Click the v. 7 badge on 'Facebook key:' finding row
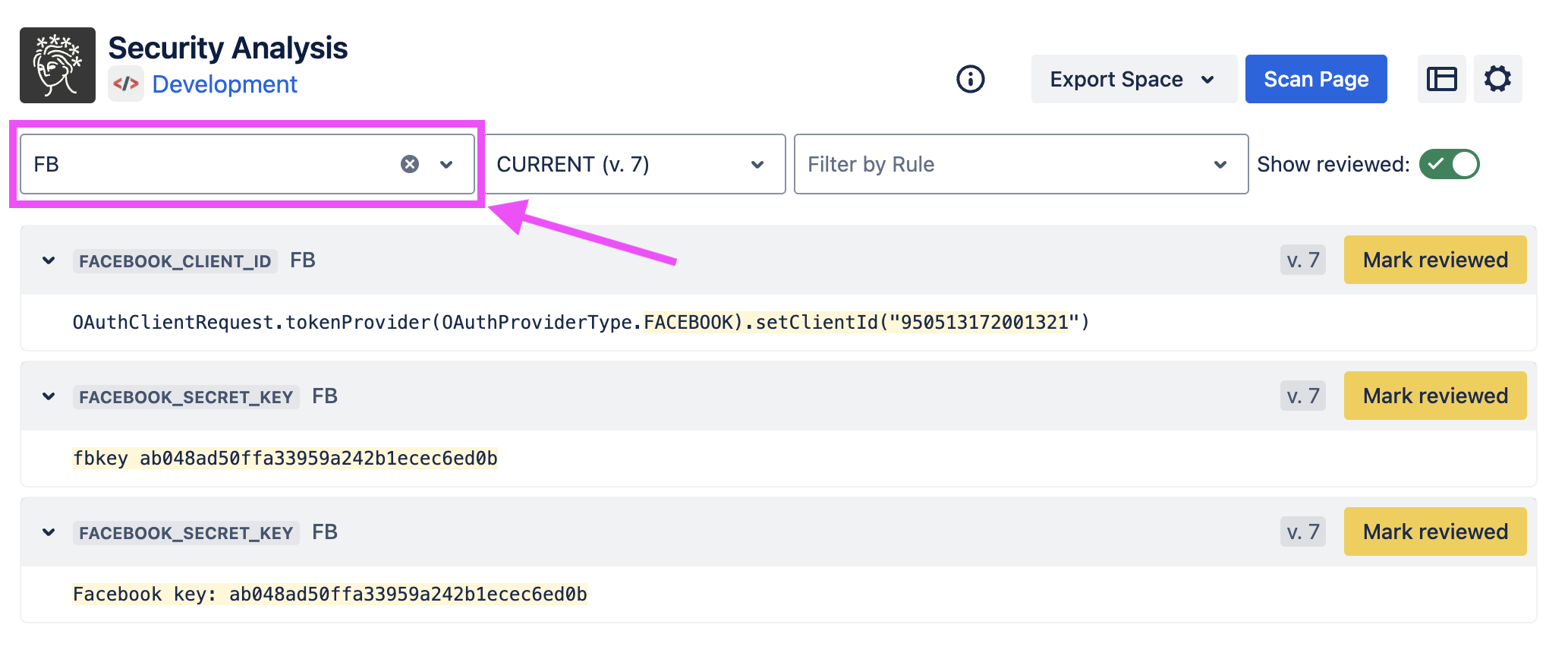This screenshot has width=1568, height=653. pos(1303,532)
